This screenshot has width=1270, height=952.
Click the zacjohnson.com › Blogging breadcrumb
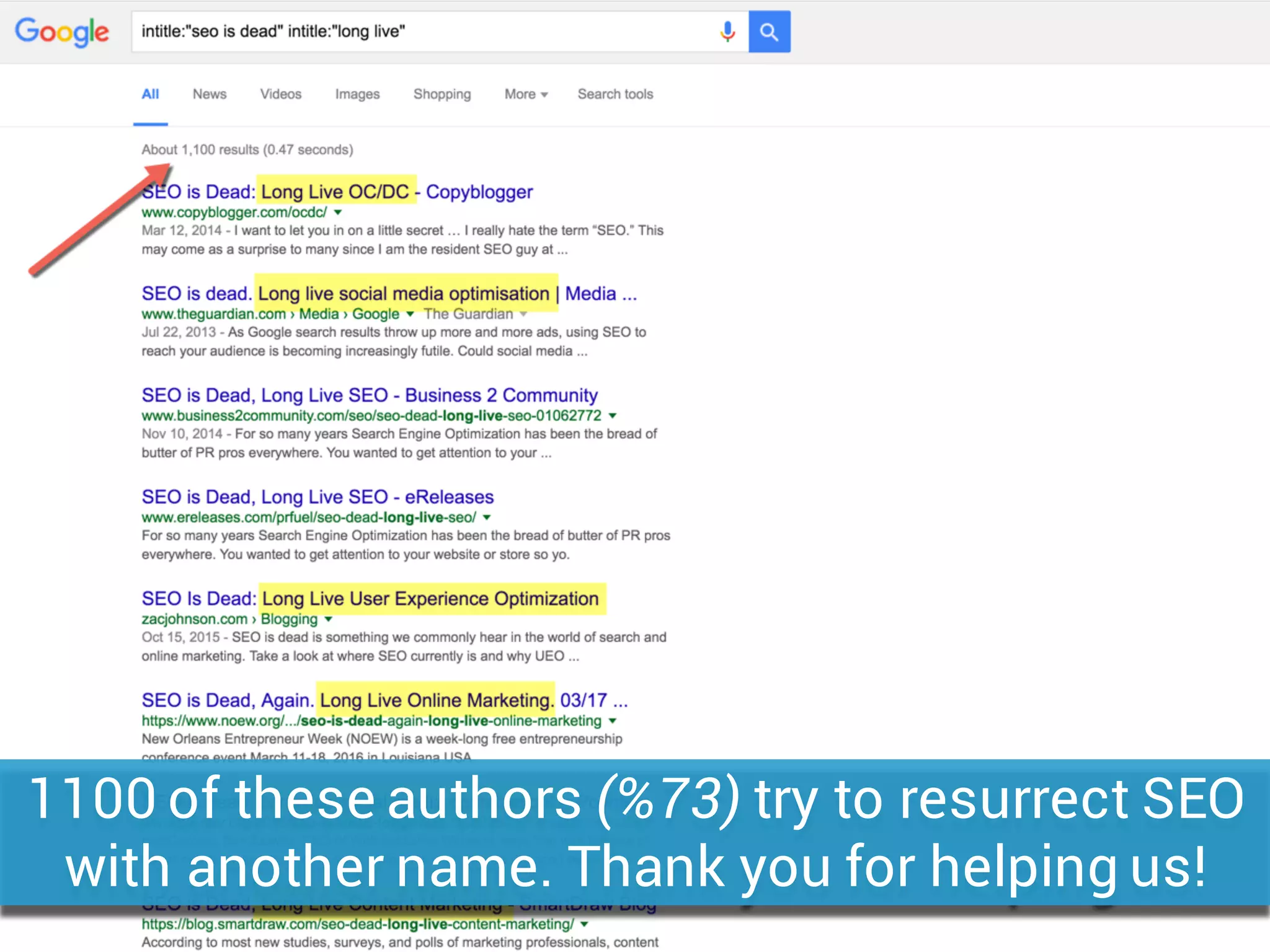click(x=229, y=619)
